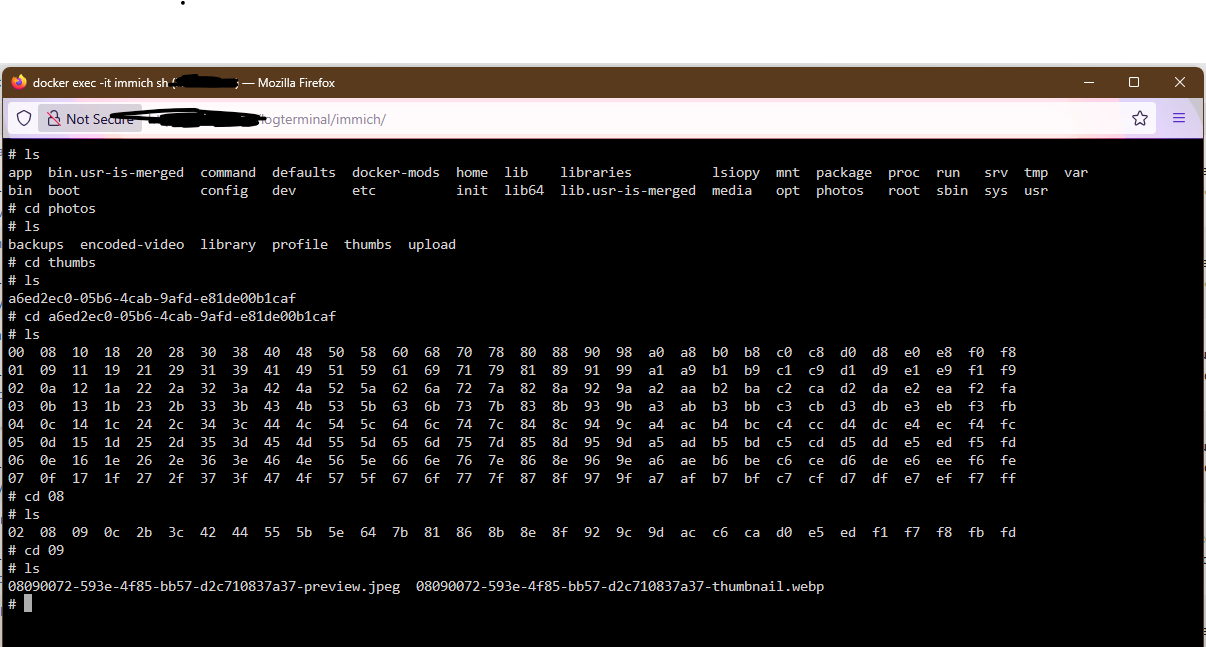Click the 'package' entry in root listing
The height and width of the screenshot is (647, 1206).
point(844,173)
